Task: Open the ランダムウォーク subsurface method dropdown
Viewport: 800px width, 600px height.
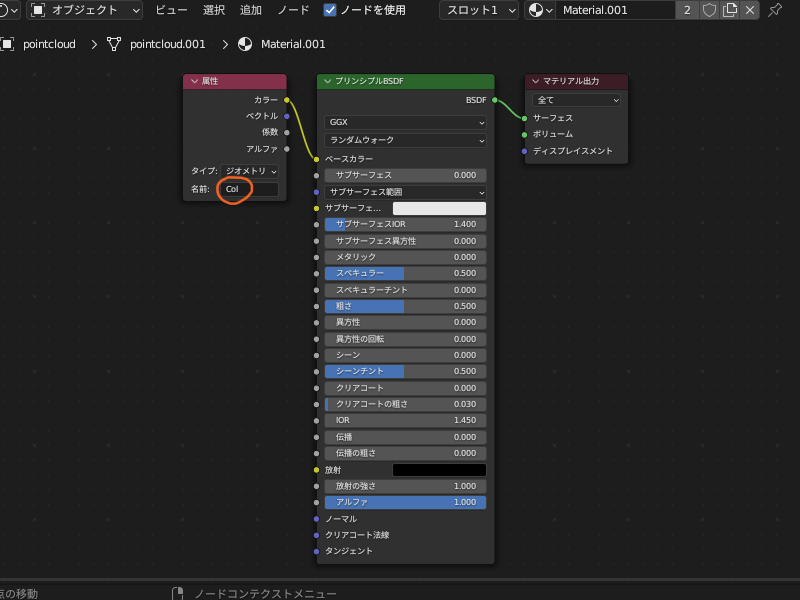Action: (x=405, y=140)
